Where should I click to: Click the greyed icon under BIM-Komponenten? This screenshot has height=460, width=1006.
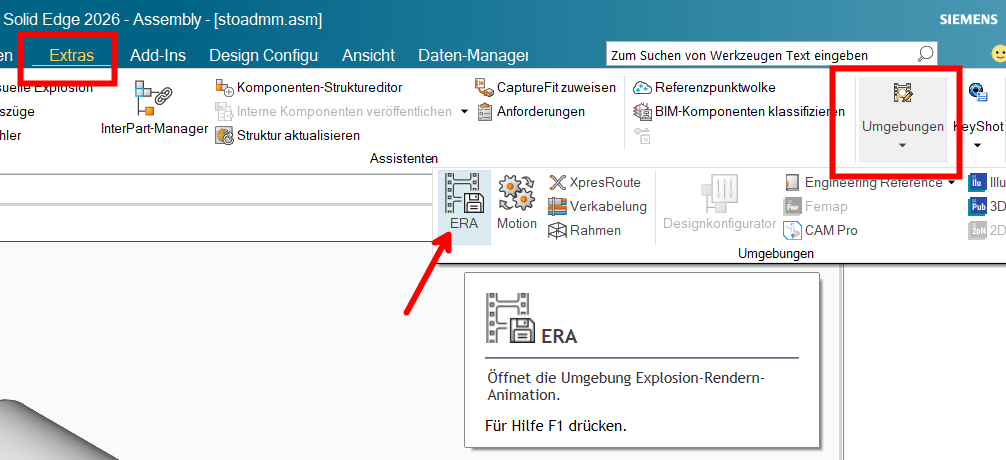point(642,135)
